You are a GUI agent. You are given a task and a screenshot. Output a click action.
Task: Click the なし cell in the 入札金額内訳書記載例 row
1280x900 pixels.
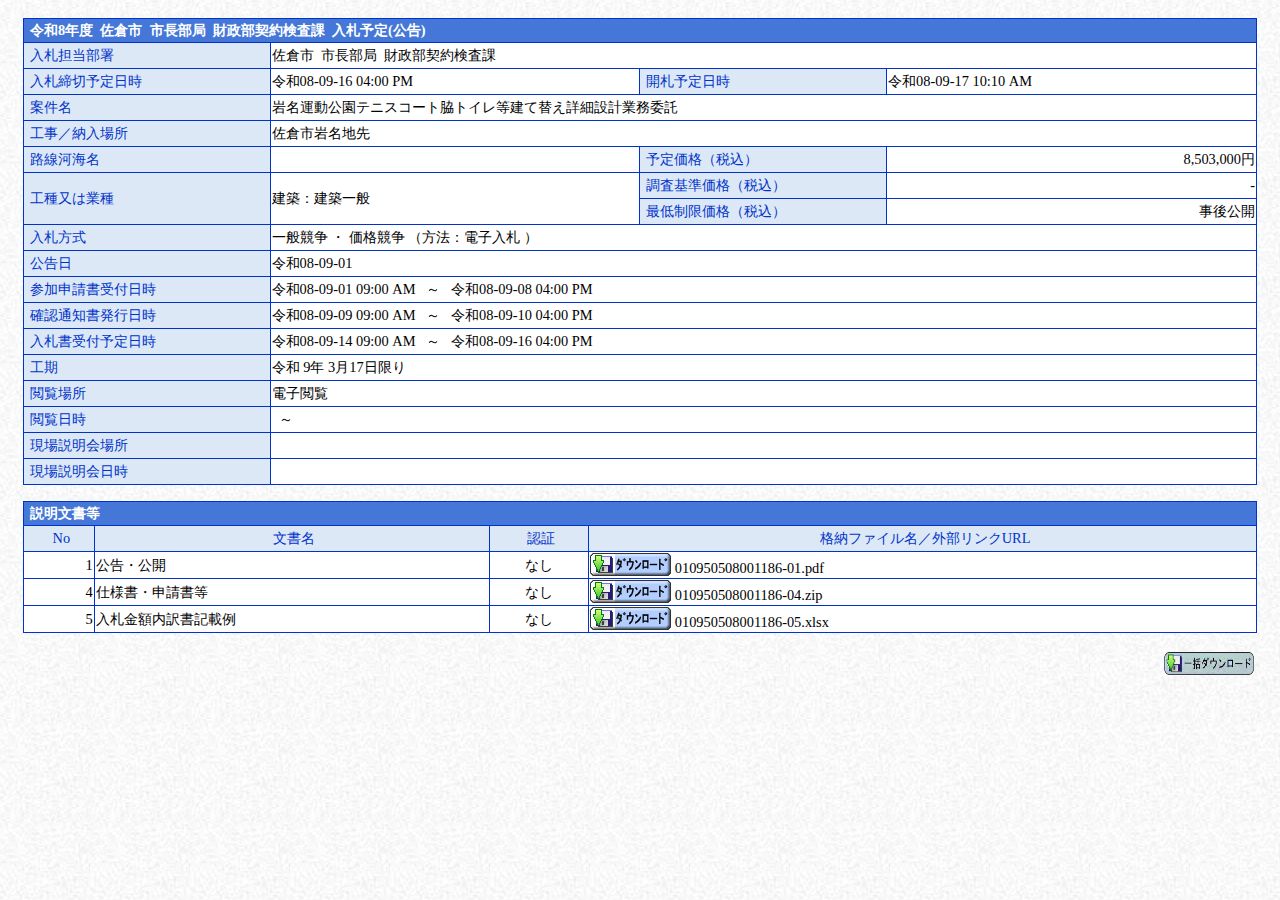pos(538,619)
